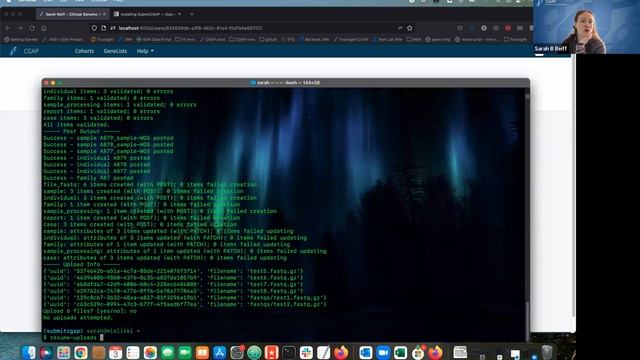Launch Launchpad from the dock
Viewport: 640px width, 360px height.
[x=63, y=352]
